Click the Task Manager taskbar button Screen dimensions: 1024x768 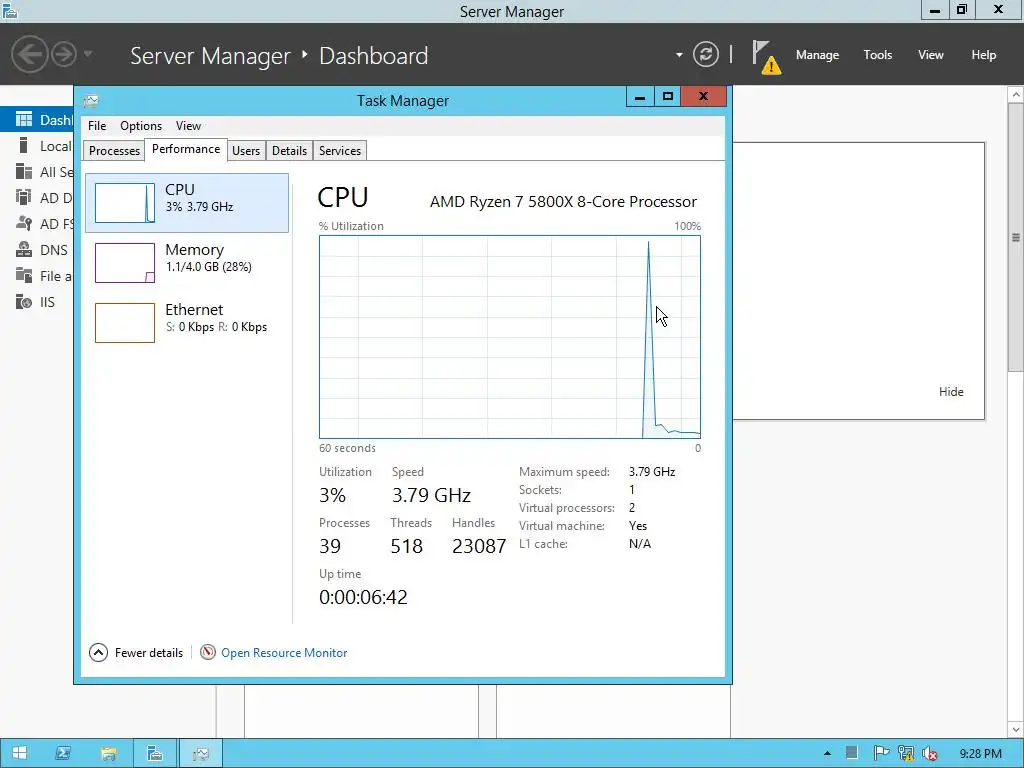200,753
